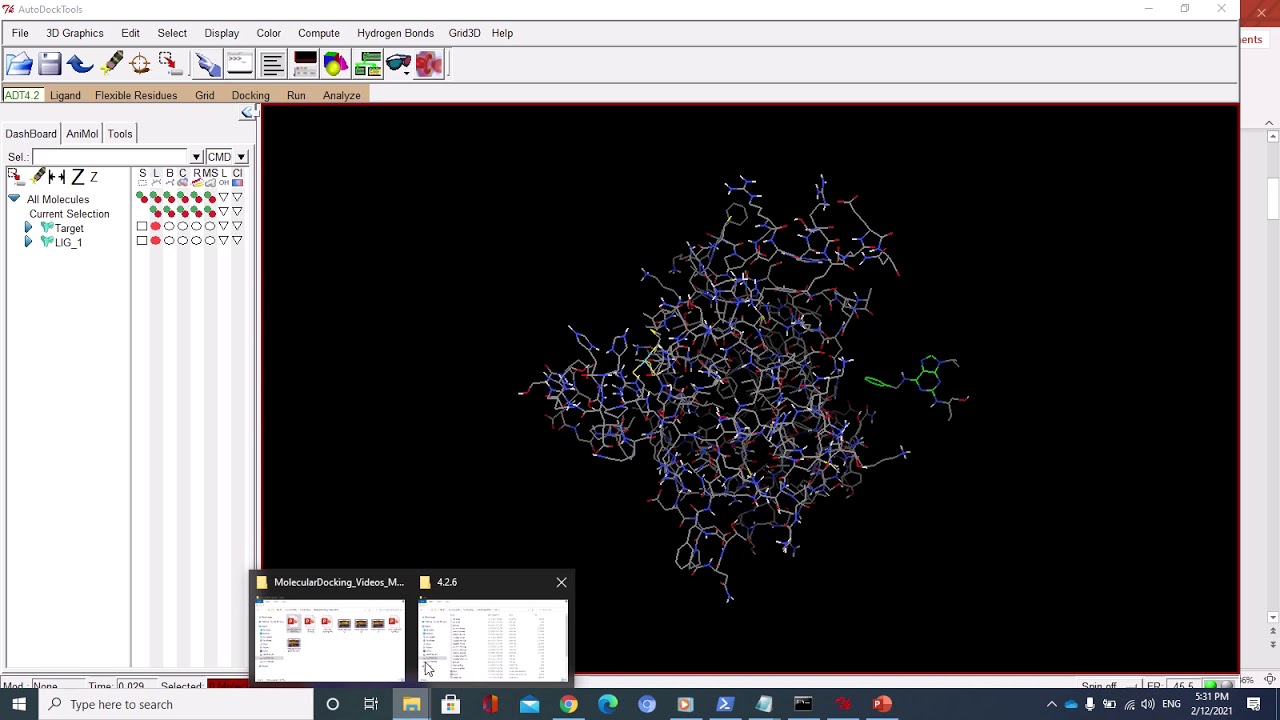Switch to the AniMol tab
This screenshot has width=1280, height=720.
(82, 134)
